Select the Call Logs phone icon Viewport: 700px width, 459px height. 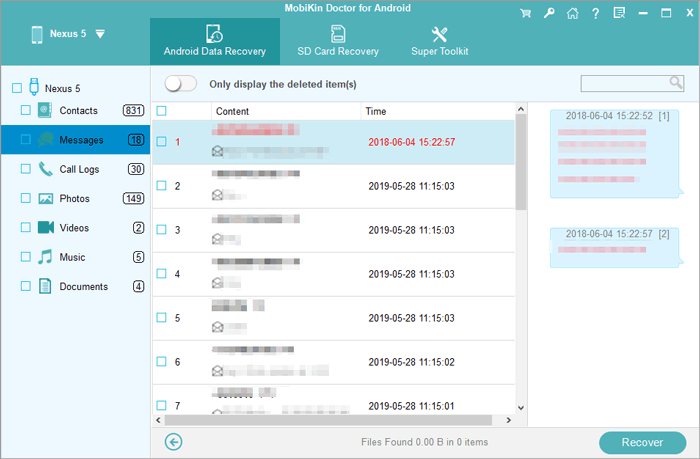coord(45,169)
